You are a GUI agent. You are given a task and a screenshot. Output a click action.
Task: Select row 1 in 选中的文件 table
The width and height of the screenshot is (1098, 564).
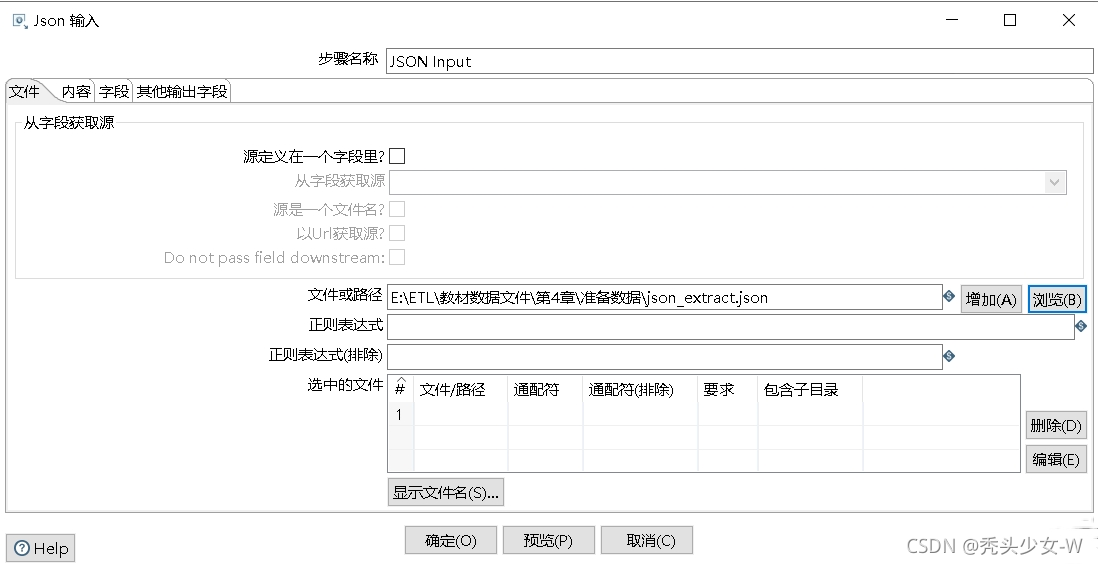(x=704, y=415)
